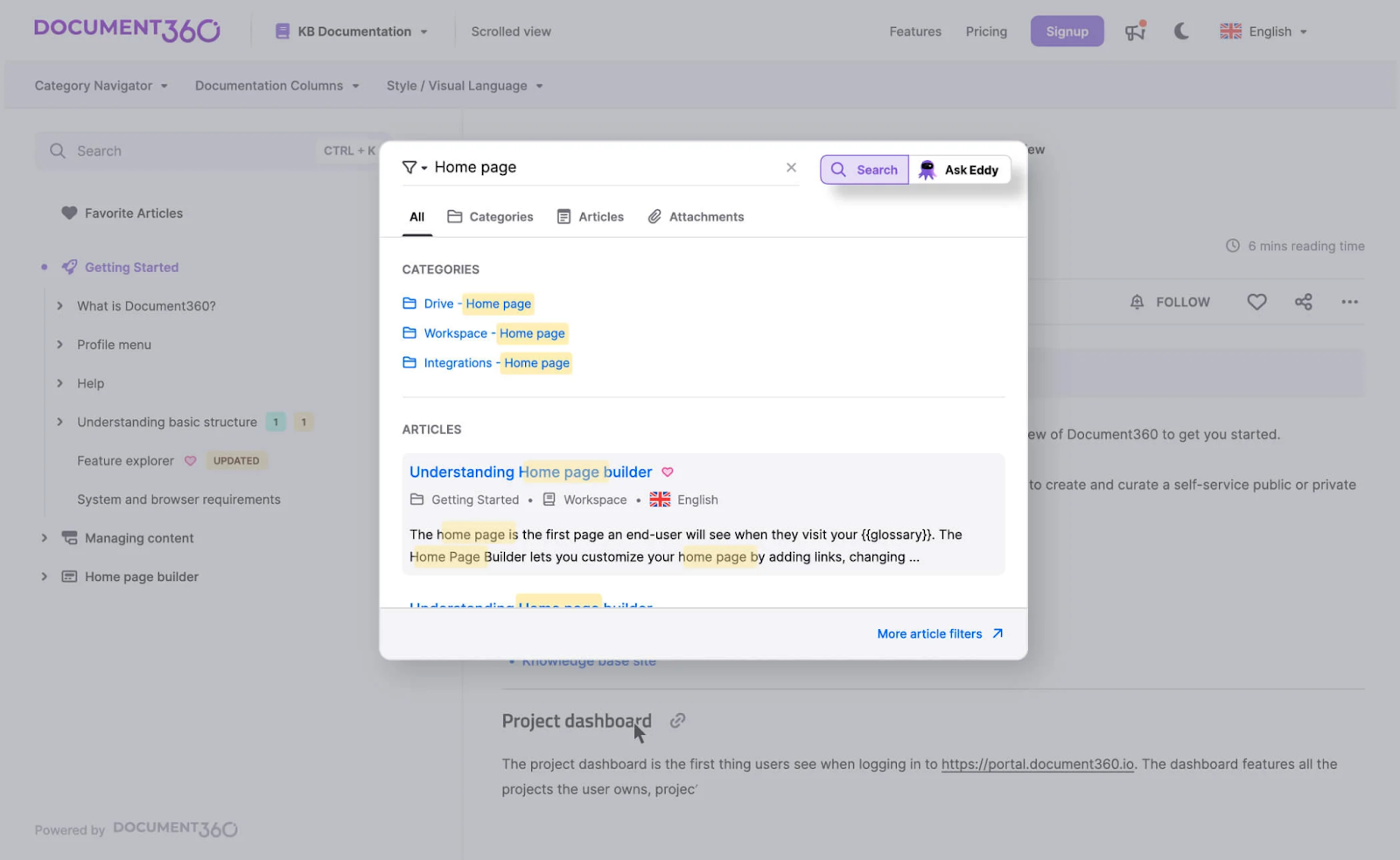Click the heart badge beside Feature explorer
The height and width of the screenshot is (860, 1400).
190,461
